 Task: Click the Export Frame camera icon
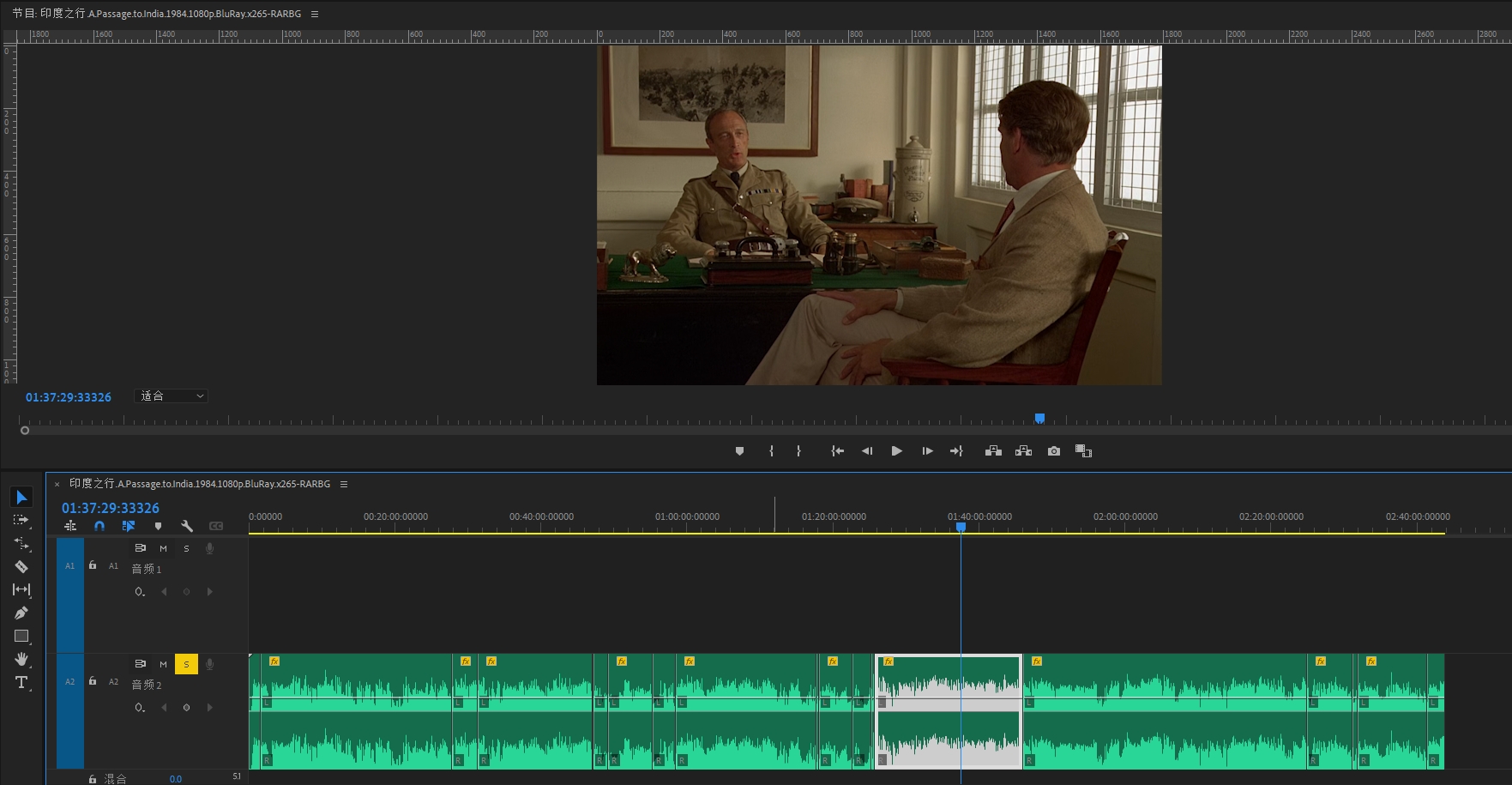(1054, 451)
